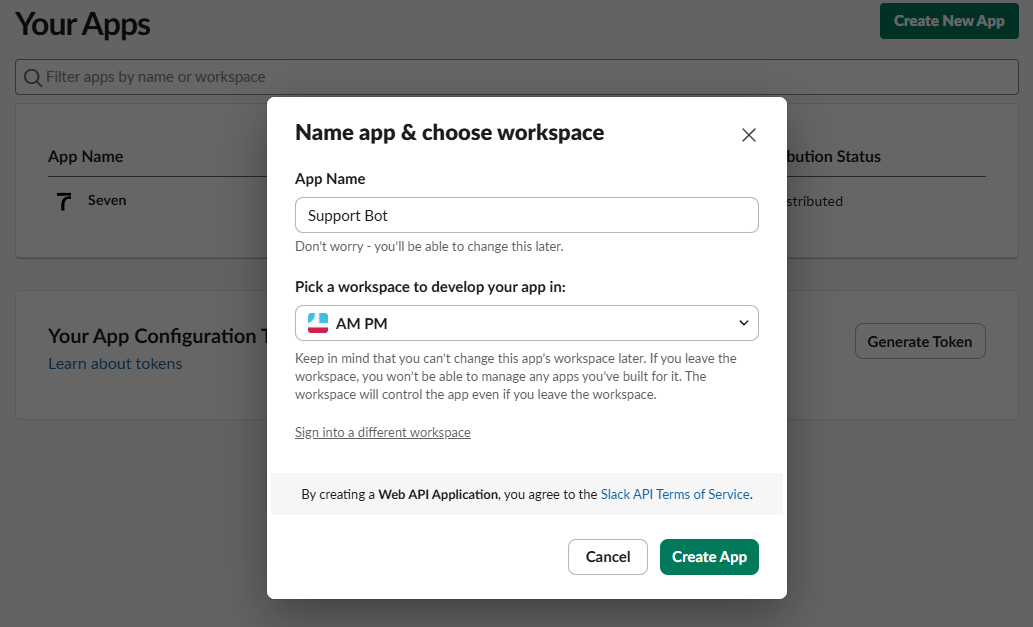The width and height of the screenshot is (1033, 627).
Task: Open the AM PM workspace dropdown
Action: point(526,323)
